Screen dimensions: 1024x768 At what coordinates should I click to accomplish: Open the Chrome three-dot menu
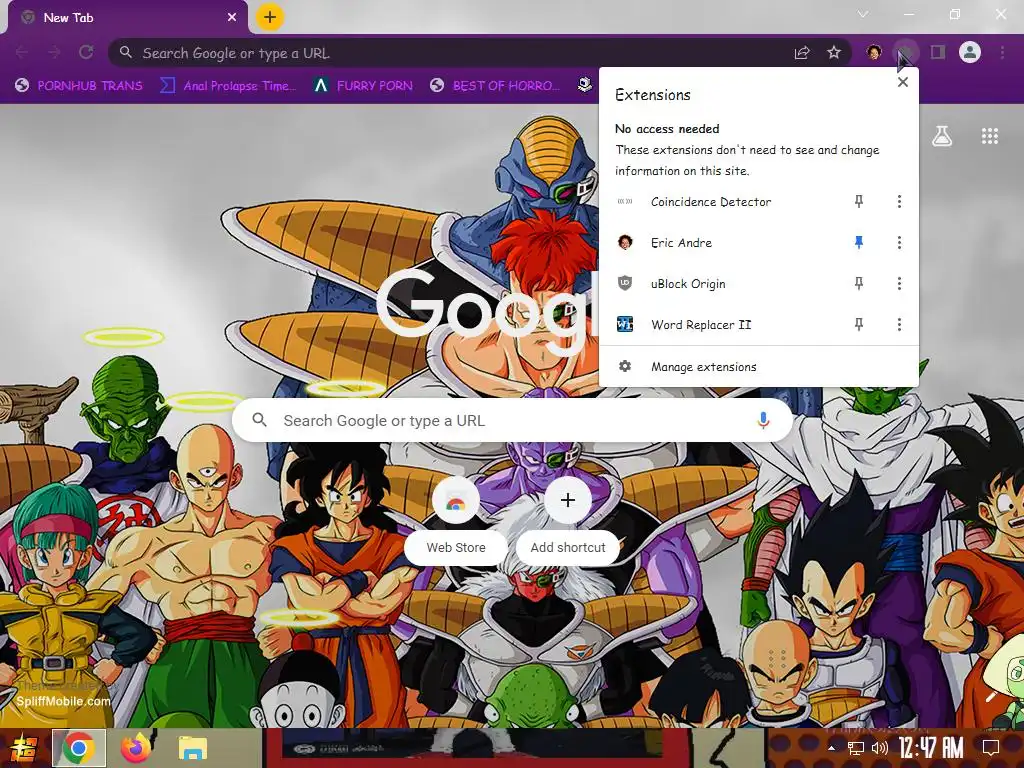pos(1002,52)
